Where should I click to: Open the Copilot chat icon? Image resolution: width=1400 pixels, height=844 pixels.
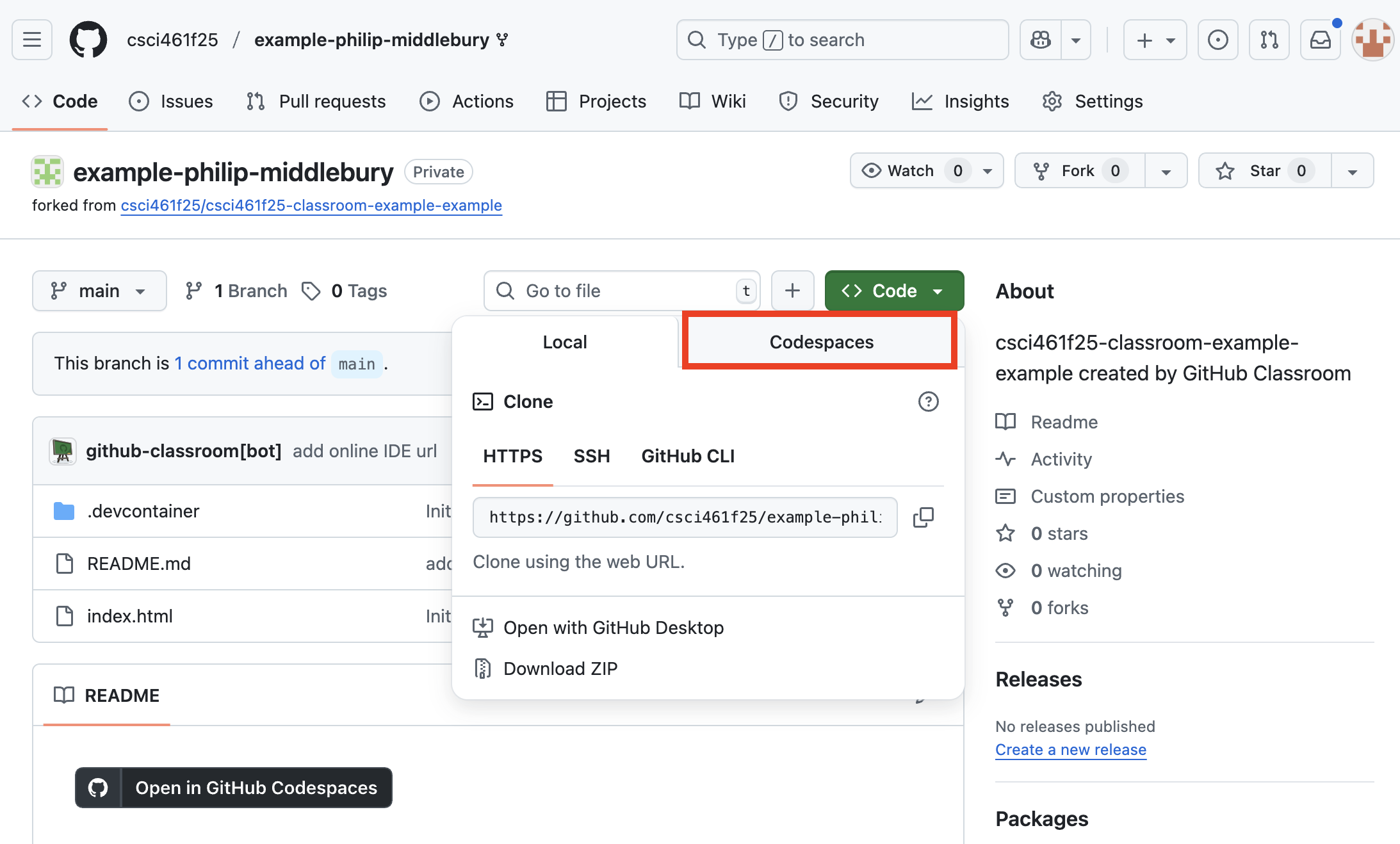point(1041,40)
